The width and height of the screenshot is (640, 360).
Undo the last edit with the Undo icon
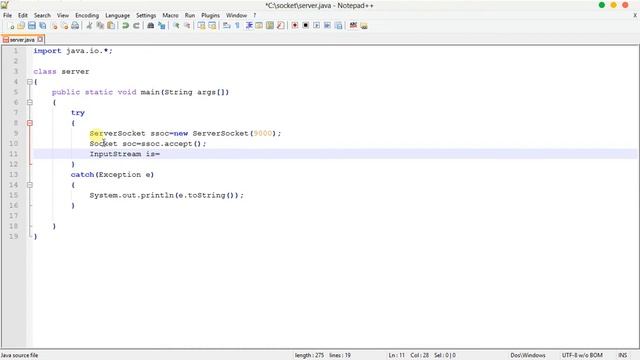click(x=125, y=26)
